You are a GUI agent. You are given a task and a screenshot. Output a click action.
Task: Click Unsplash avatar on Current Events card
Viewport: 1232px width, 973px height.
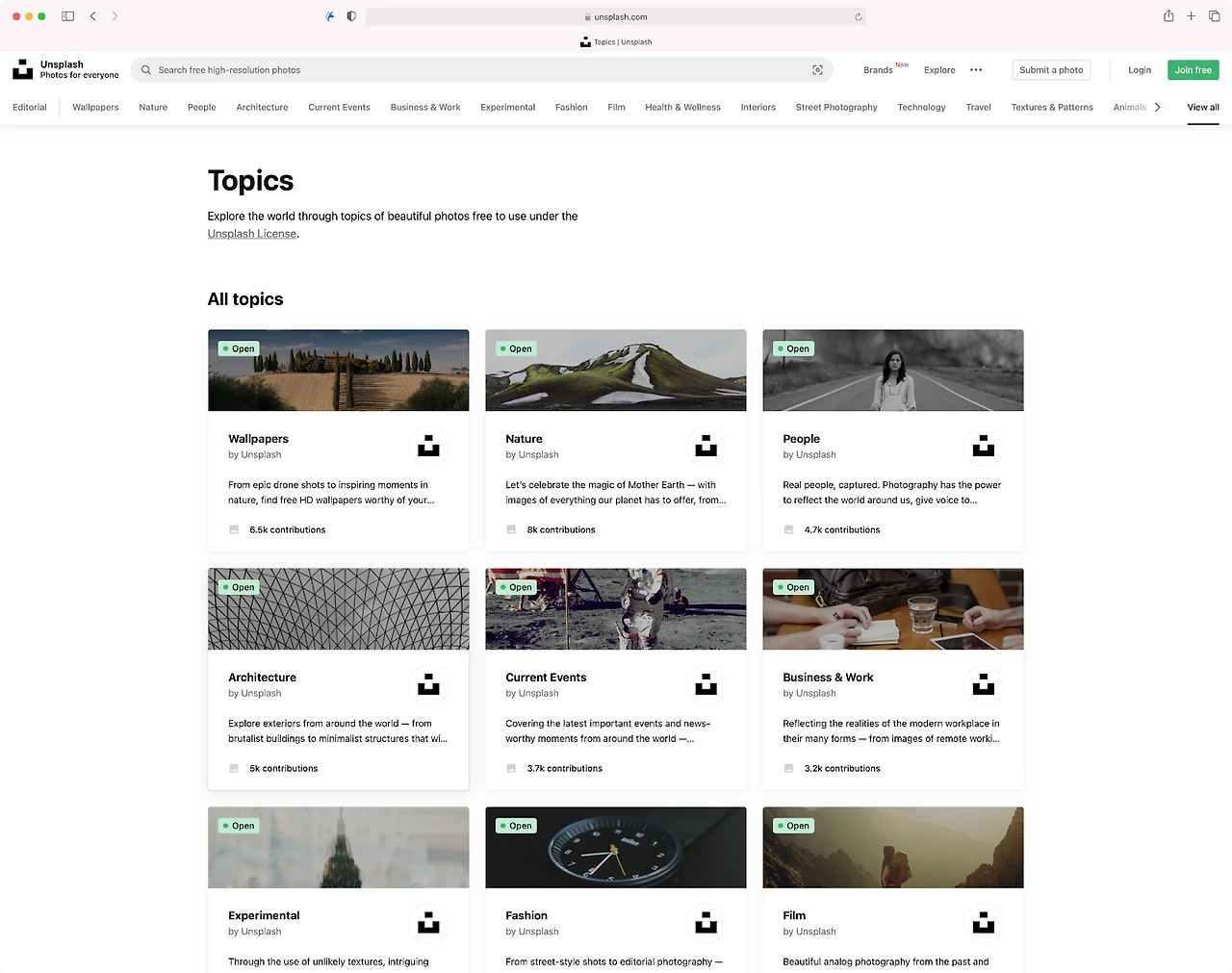706,685
